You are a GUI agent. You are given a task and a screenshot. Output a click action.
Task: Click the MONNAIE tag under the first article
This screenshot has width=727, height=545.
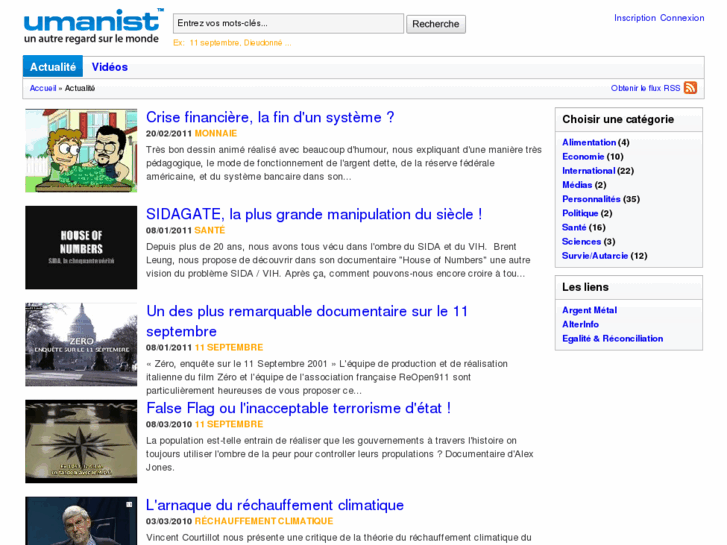pyautogui.click(x=216, y=133)
